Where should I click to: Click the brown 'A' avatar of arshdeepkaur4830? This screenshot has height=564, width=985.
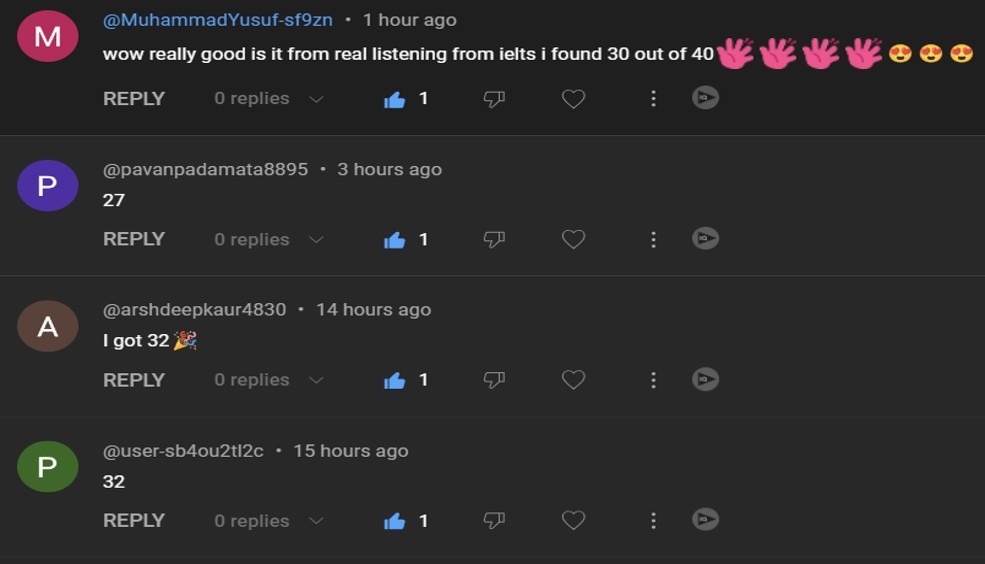coord(47,326)
